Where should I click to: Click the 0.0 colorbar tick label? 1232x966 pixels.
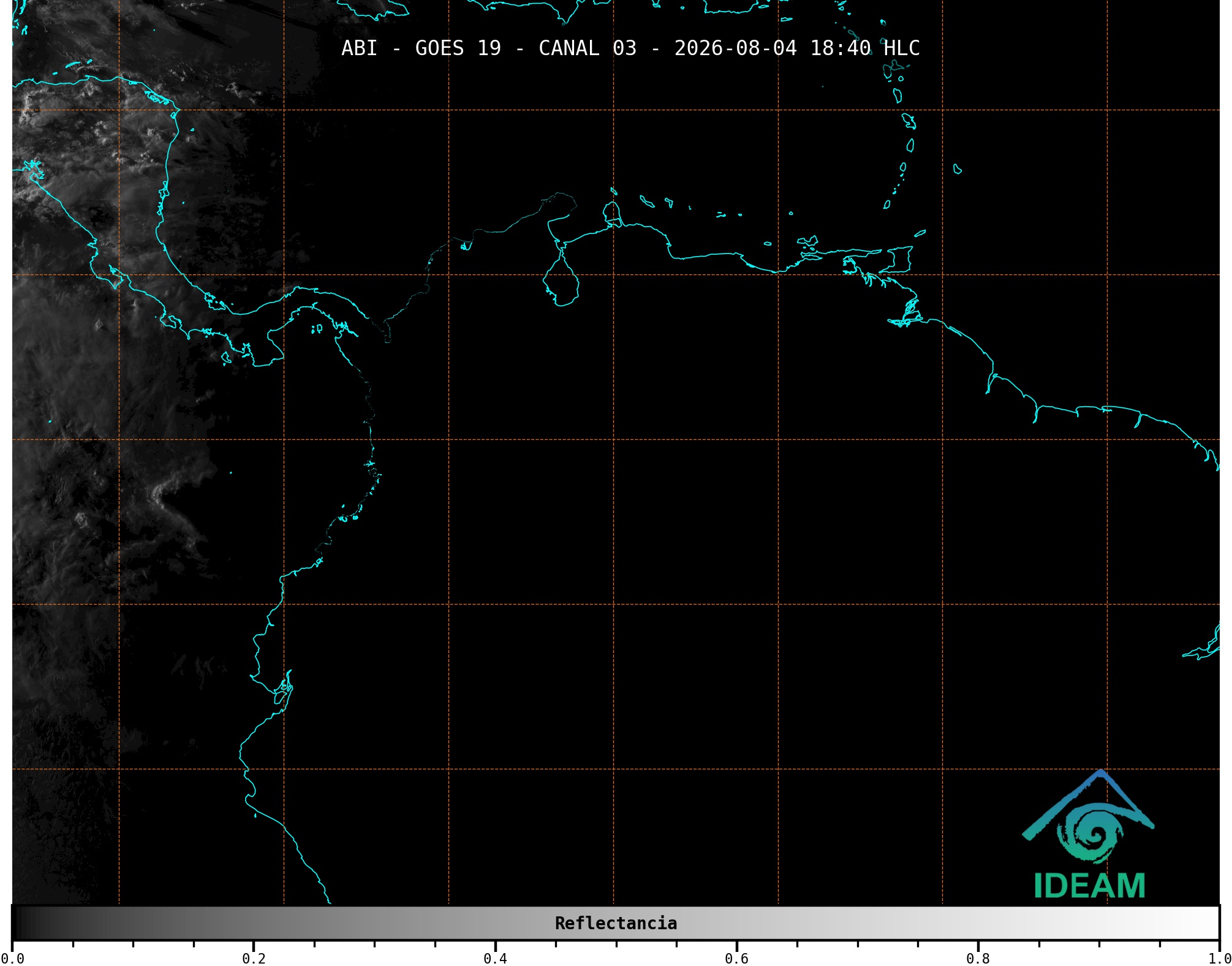[x=12, y=959]
